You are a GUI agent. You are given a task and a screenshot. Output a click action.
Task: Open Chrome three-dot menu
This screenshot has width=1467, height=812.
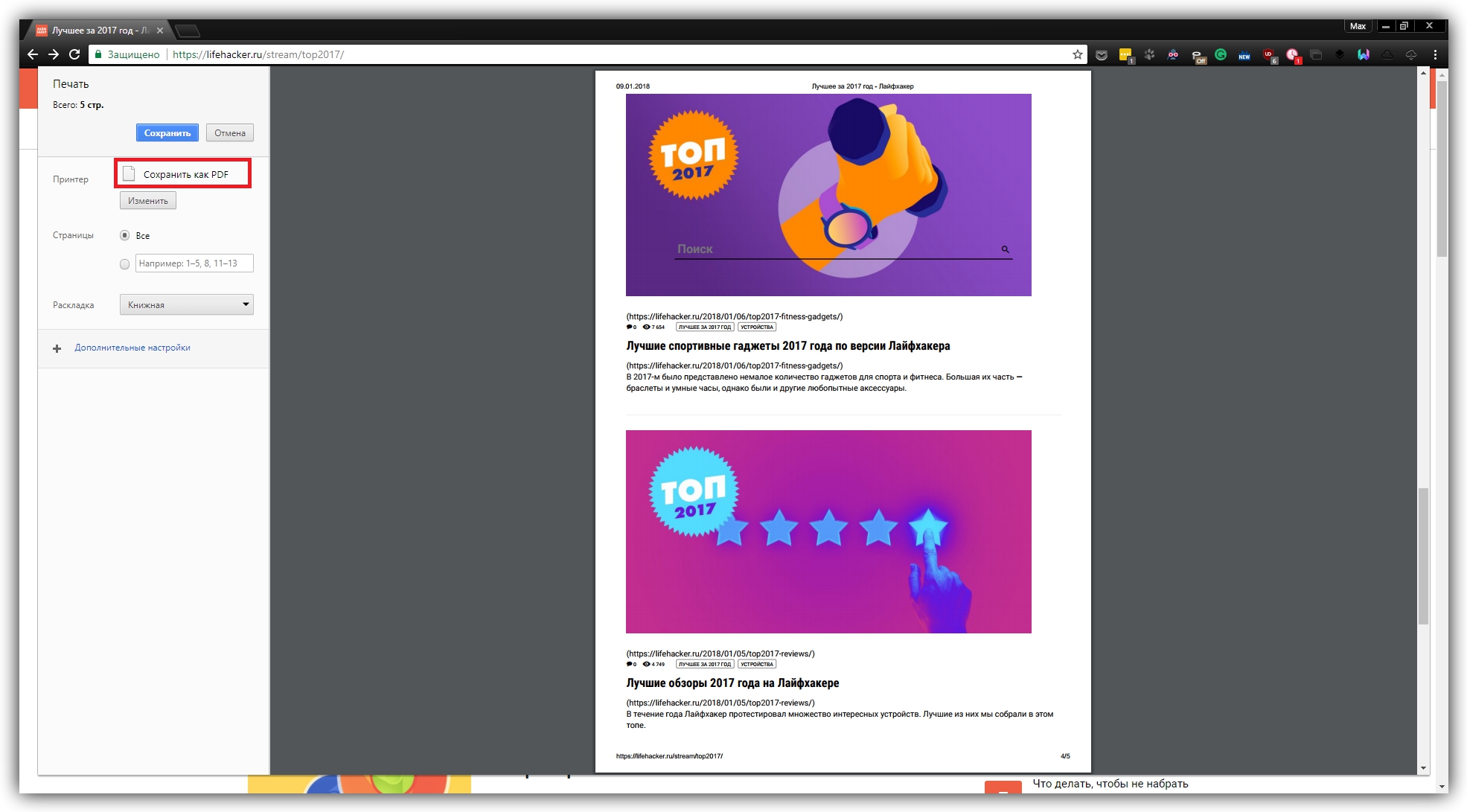[1435, 54]
